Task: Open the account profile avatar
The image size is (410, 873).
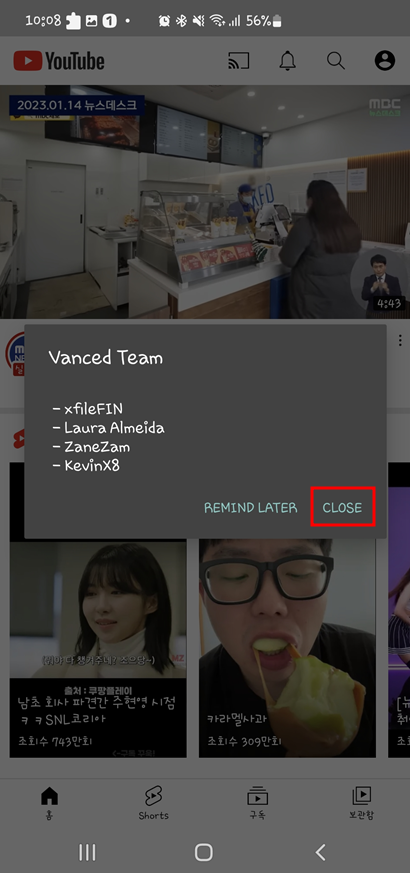Action: pyautogui.click(x=384, y=61)
